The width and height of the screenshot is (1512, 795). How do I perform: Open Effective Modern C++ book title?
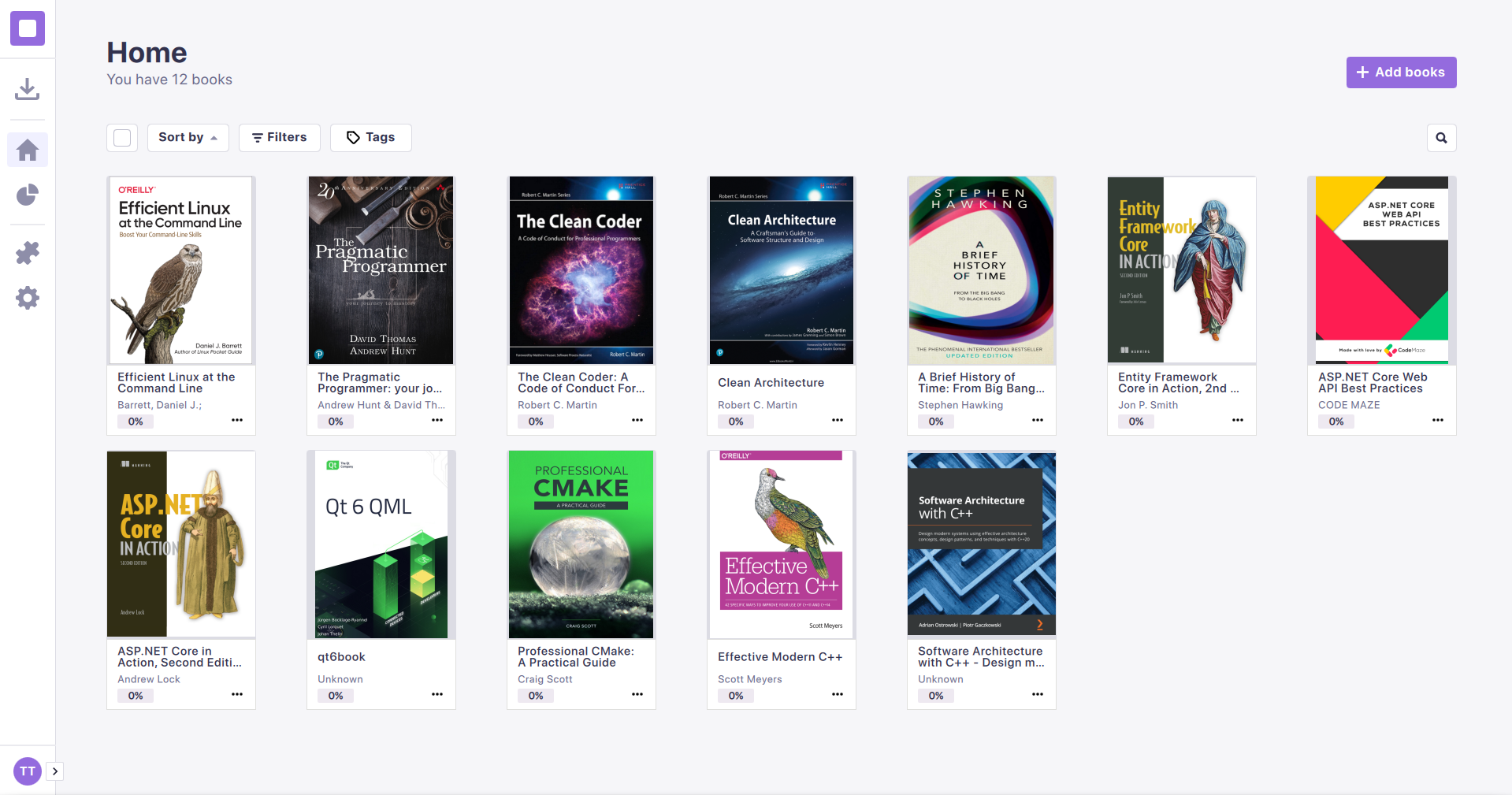[x=779, y=657]
